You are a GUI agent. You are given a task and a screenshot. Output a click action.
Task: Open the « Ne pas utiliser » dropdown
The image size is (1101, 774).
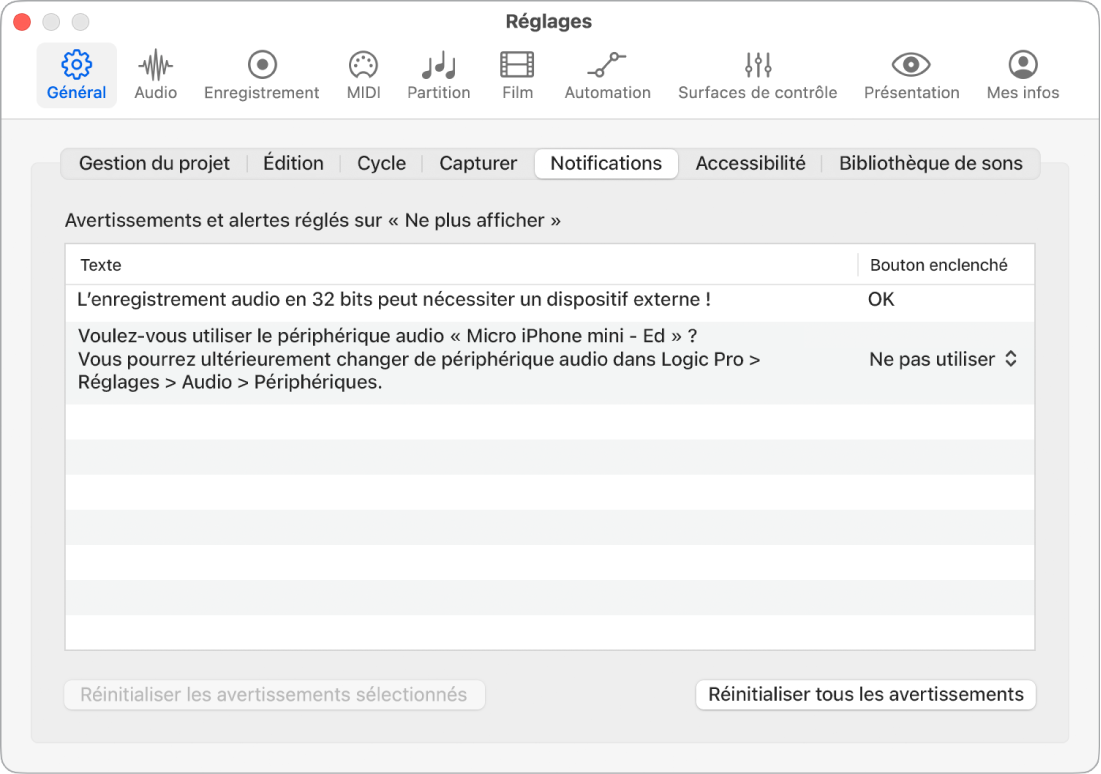coord(943,359)
